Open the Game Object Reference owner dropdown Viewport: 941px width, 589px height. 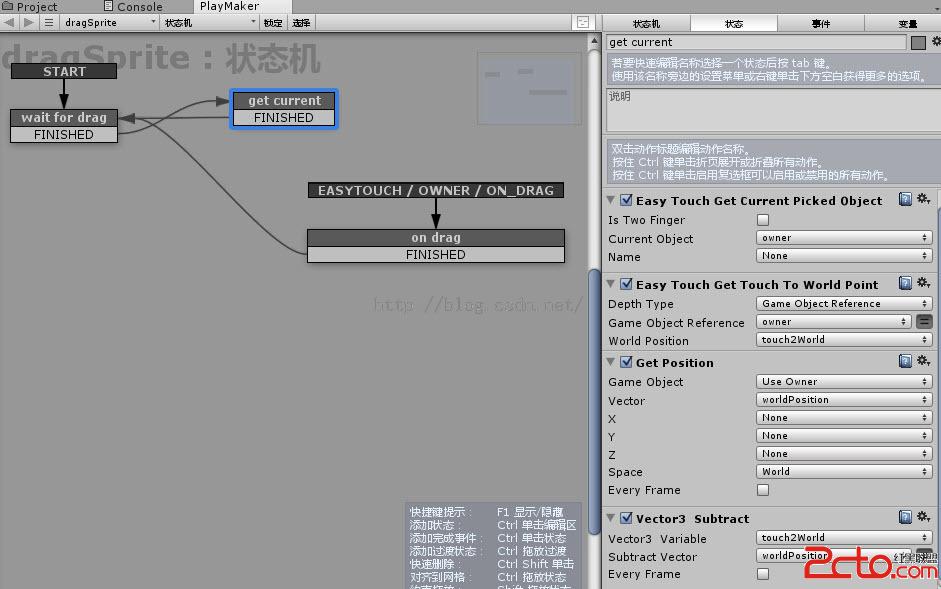[x=834, y=322]
